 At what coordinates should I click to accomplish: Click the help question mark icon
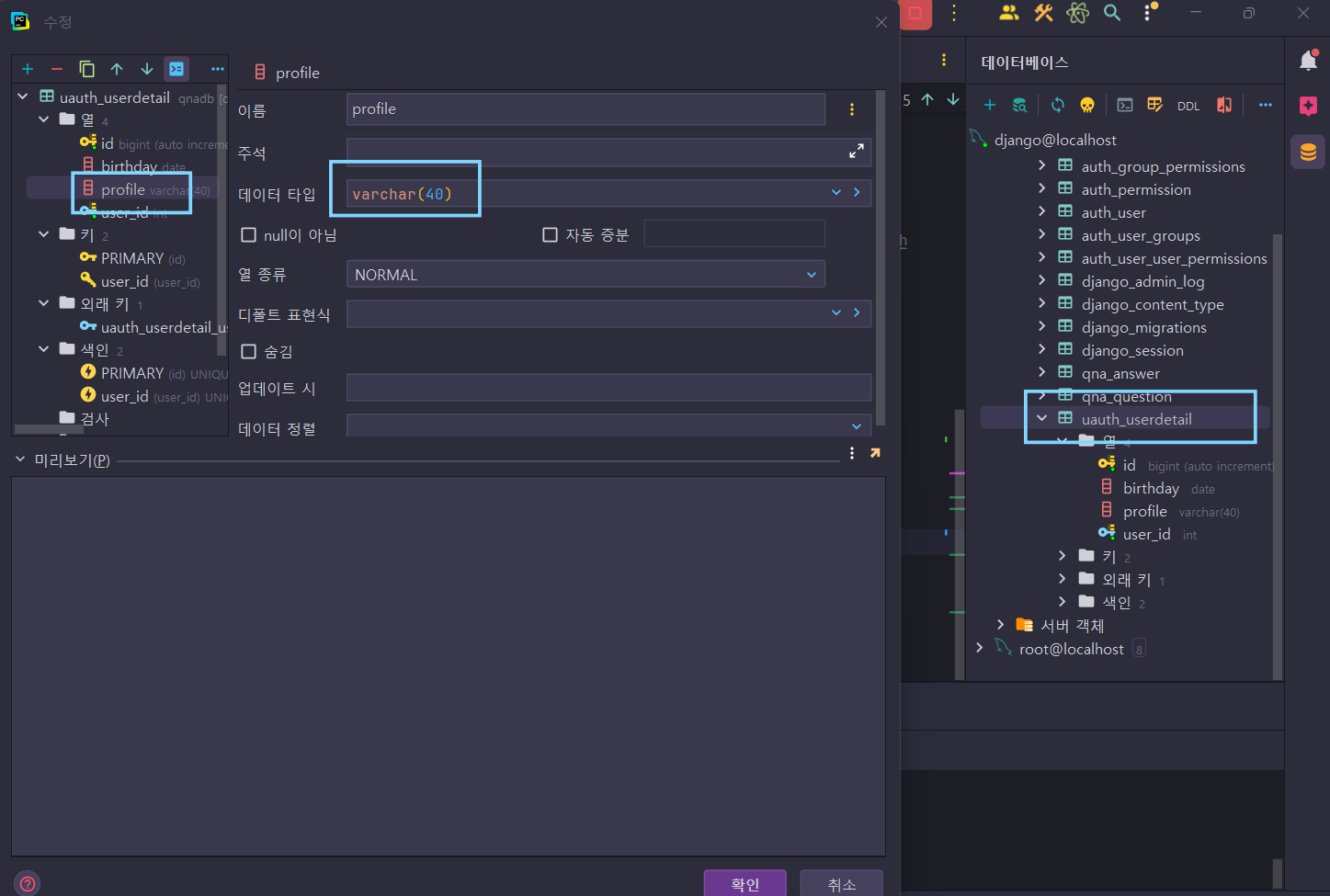[x=28, y=884]
